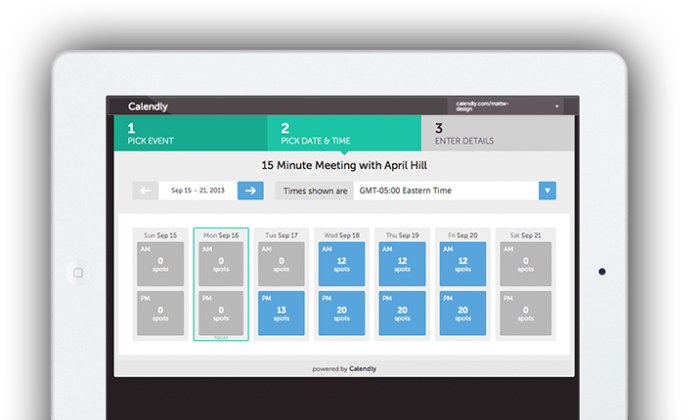Select Mon Sep 16 AM slot
Viewport: 700px width, 420px height.
click(221, 264)
